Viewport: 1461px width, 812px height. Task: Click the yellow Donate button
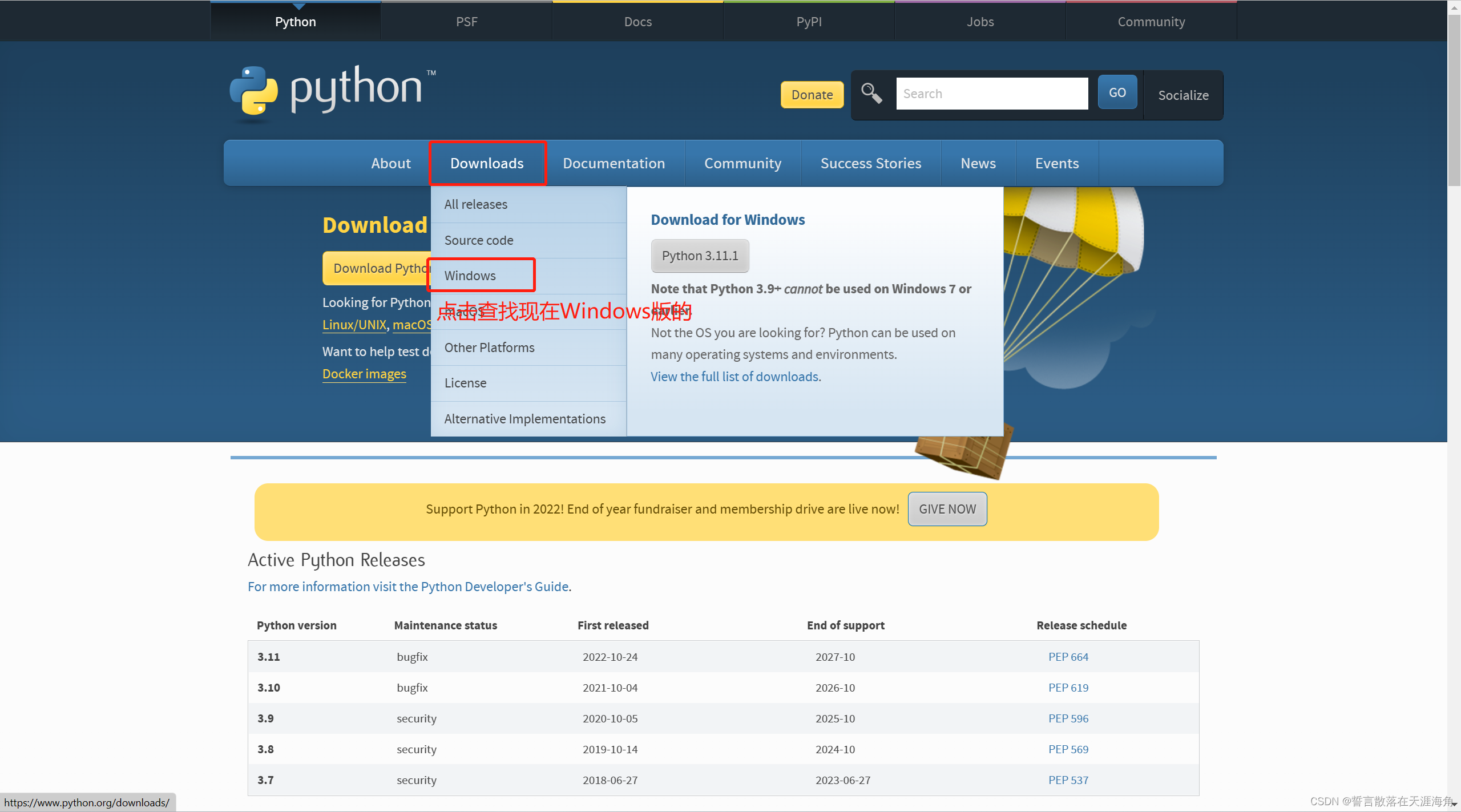tap(812, 95)
